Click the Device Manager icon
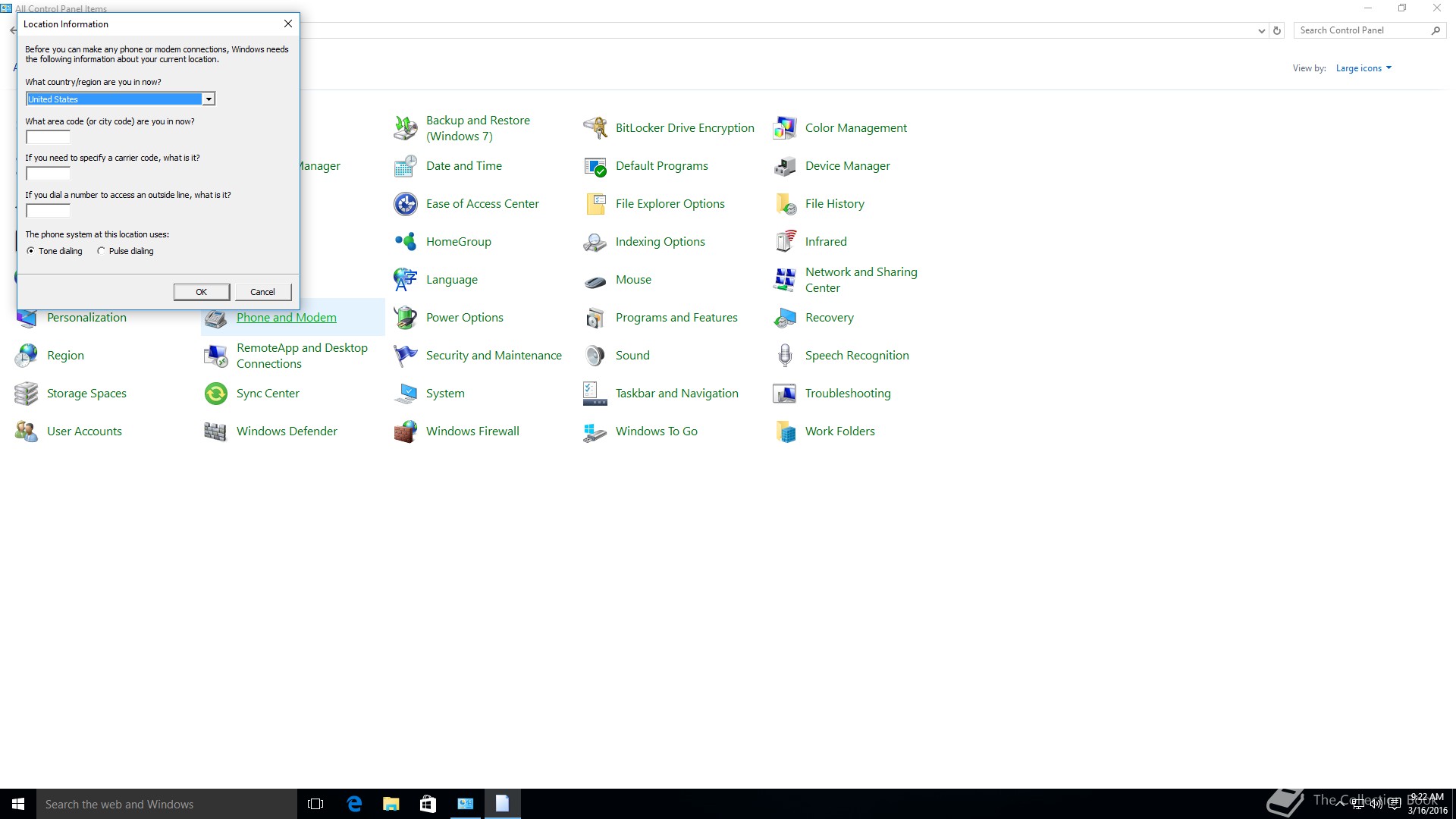 785,166
